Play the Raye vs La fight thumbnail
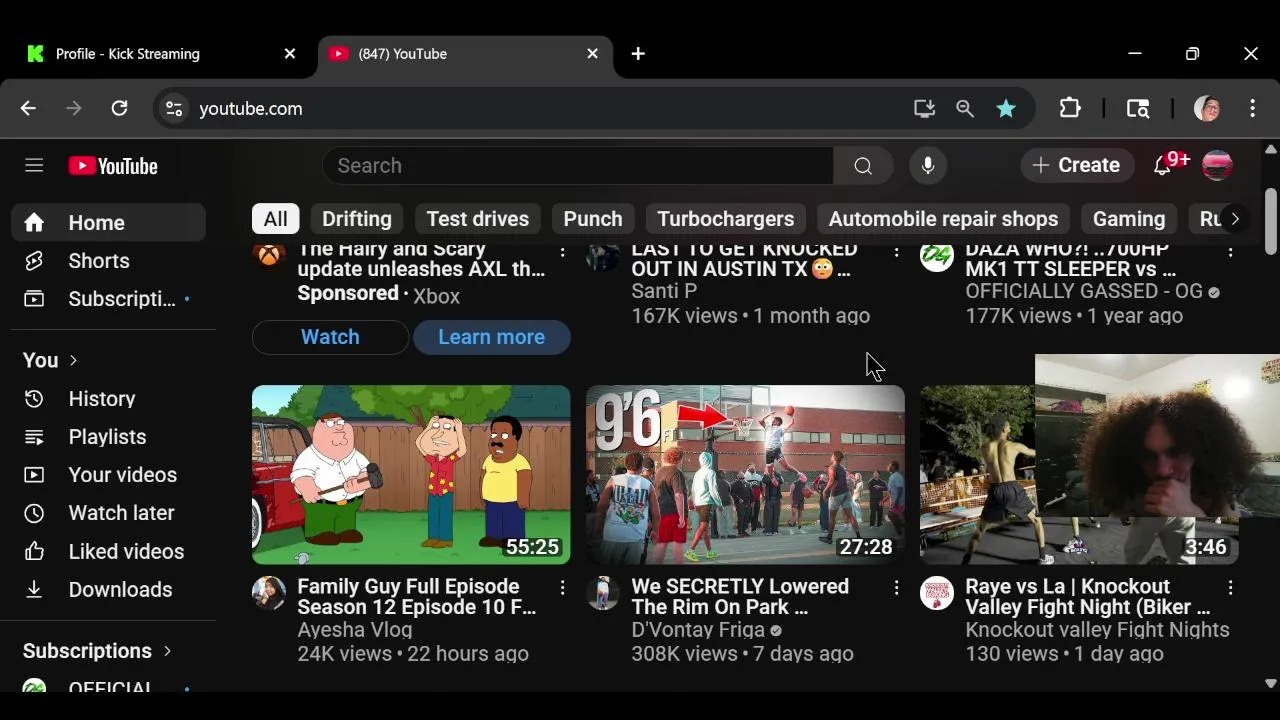This screenshot has width=1280, height=720. [1079, 475]
